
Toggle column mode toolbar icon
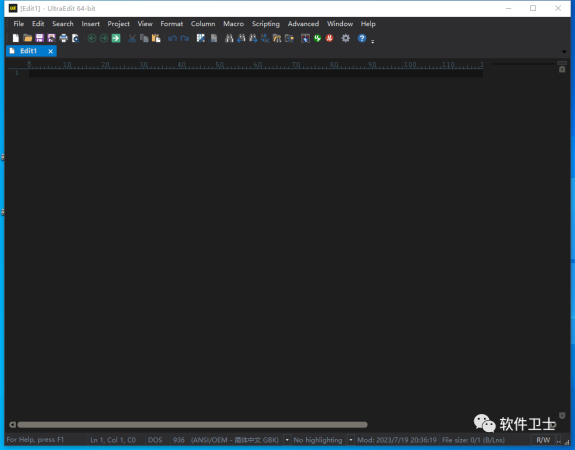(x=201, y=38)
